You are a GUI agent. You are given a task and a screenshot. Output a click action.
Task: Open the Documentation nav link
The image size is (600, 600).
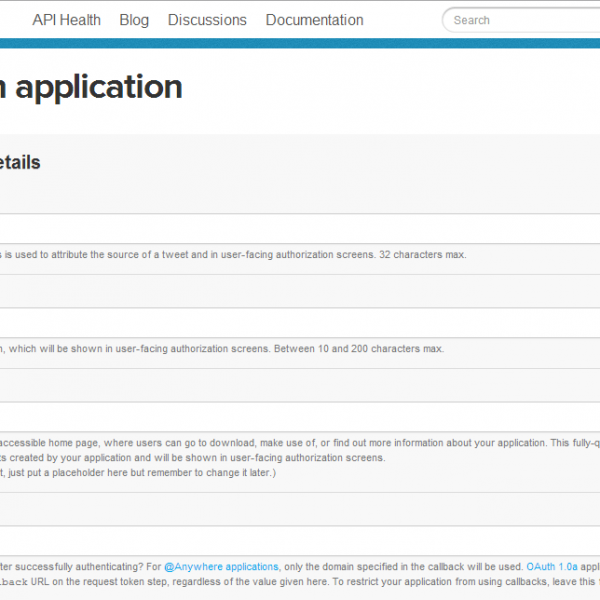click(x=314, y=20)
